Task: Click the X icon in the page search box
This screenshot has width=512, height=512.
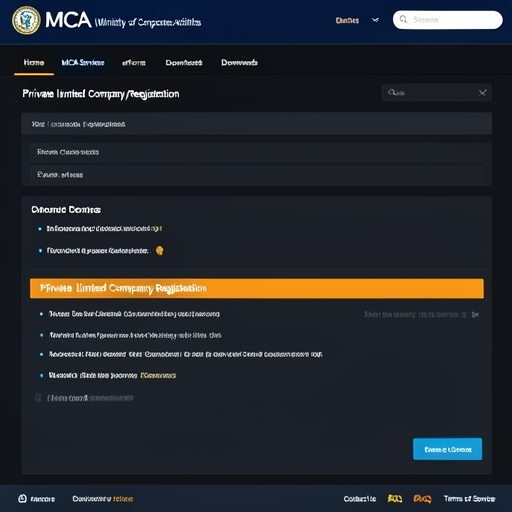Action: [482, 93]
